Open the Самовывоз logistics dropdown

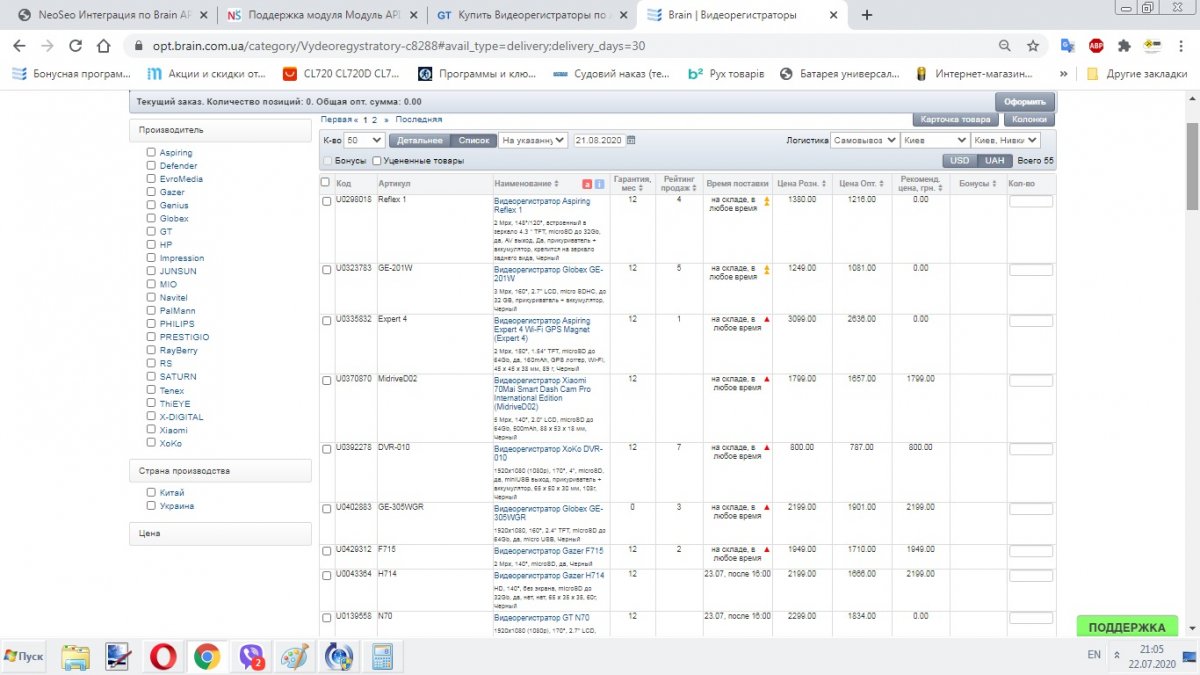click(x=864, y=140)
